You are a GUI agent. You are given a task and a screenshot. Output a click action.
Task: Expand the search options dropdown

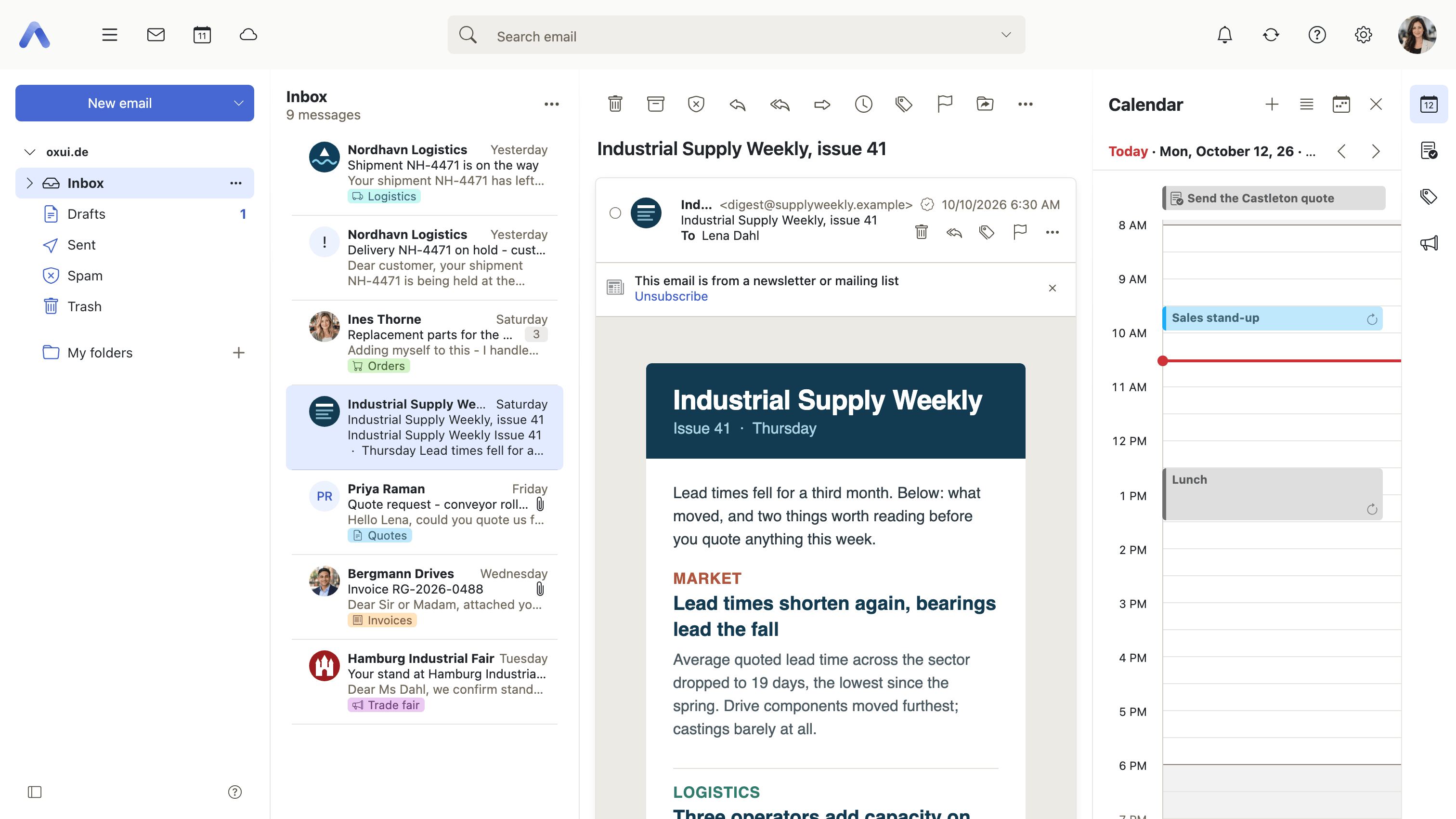[1006, 35]
